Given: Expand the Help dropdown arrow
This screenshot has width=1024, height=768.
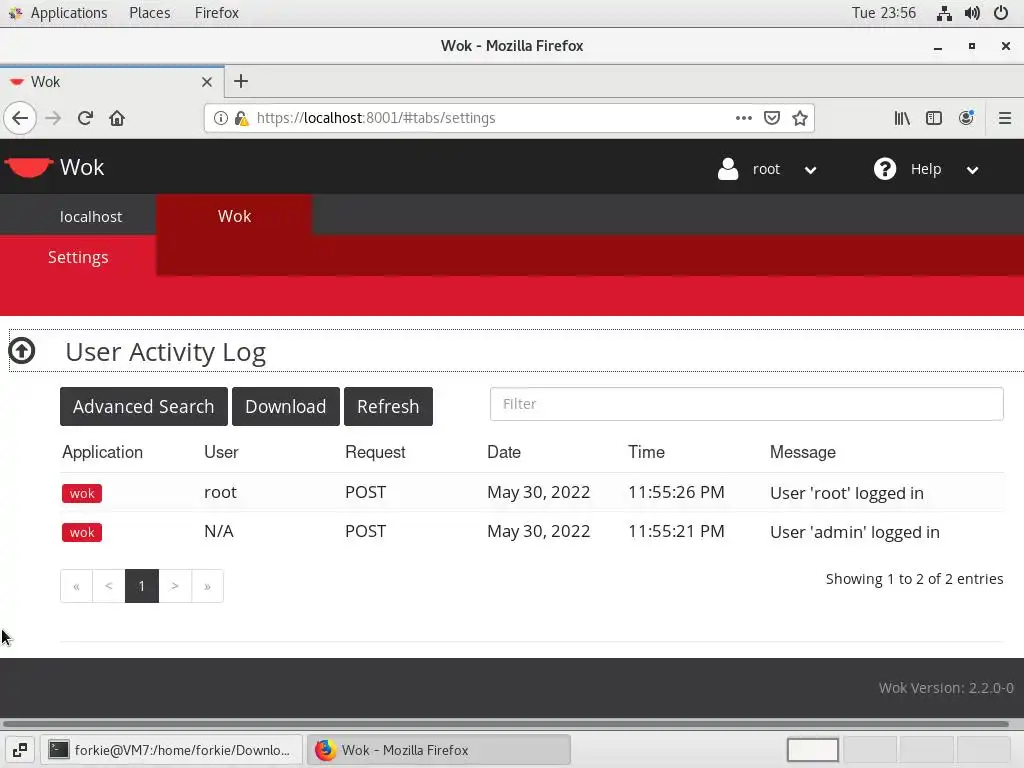Looking at the screenshot, I should coord(972,170).
